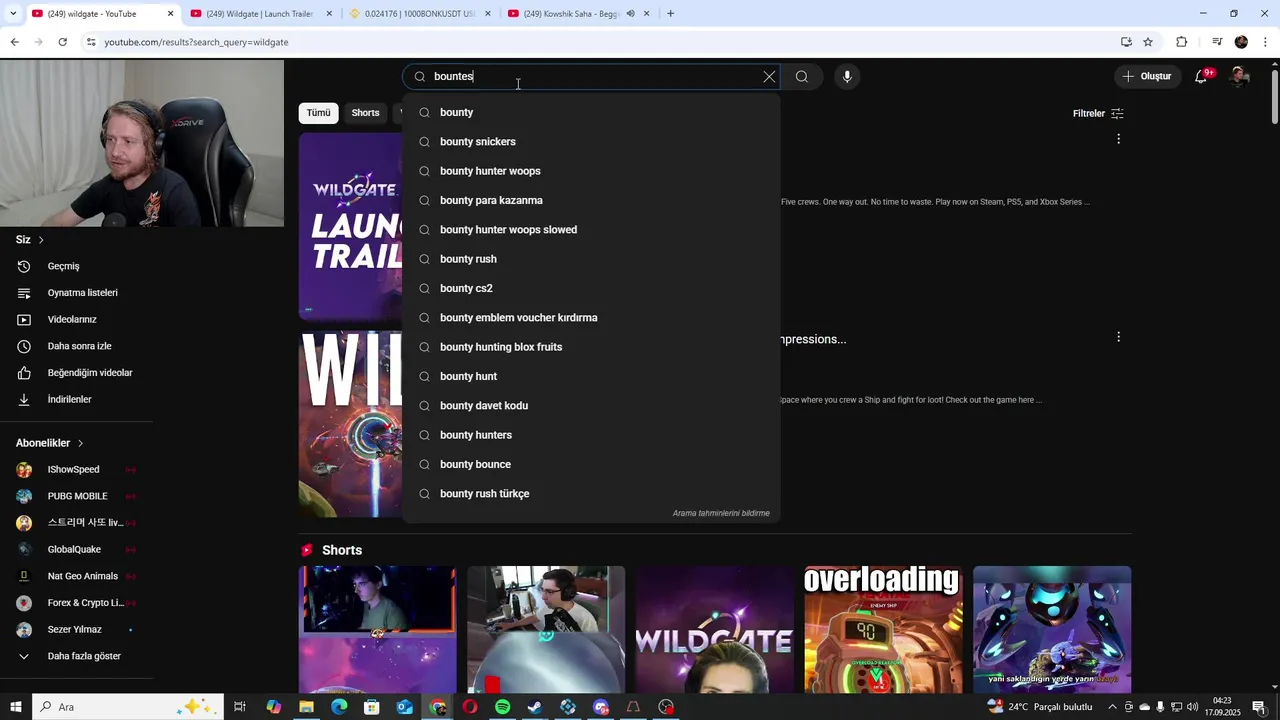Open the overloading Shorts thumbnail
Screen dimensions: 1280x720
(883, 629)
